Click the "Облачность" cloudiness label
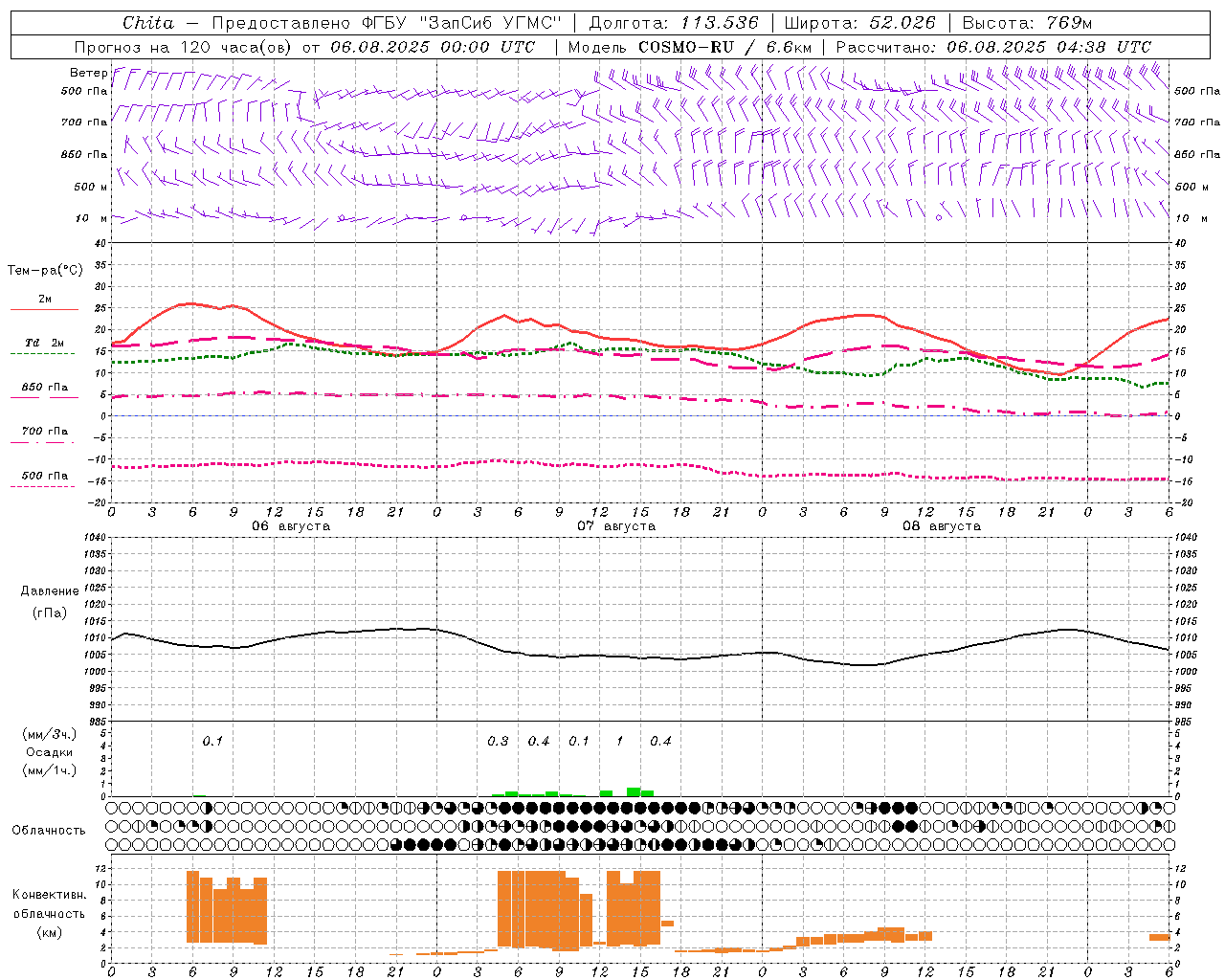 point(49,831)
